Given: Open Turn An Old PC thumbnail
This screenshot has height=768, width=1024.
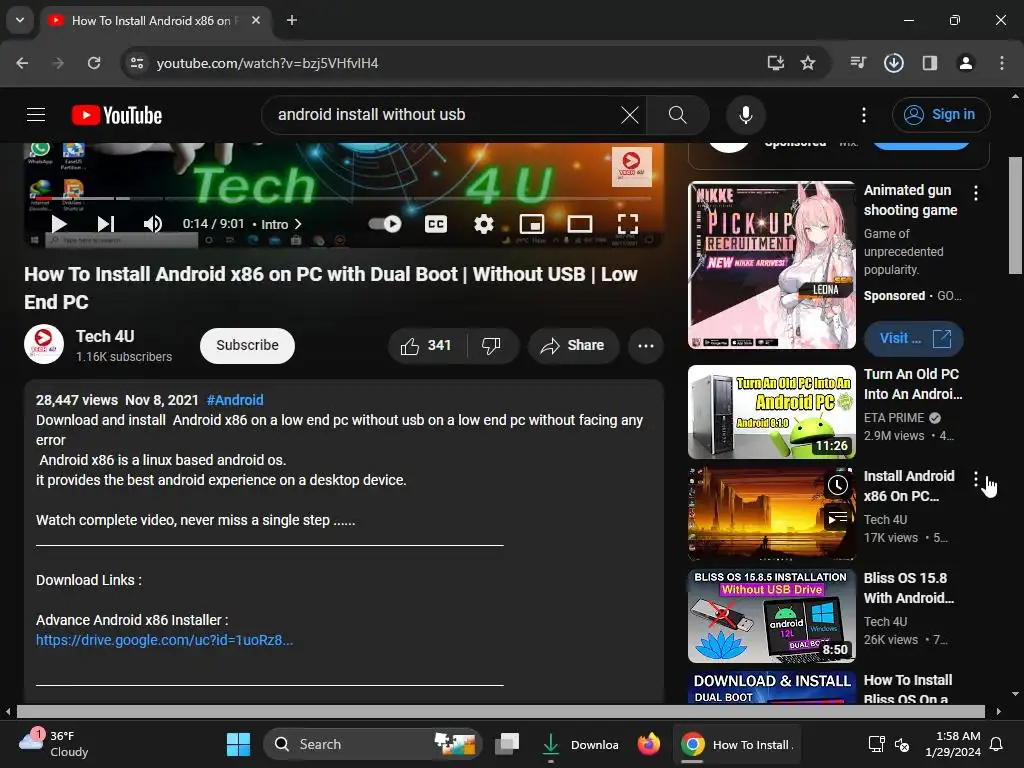Looking at the screenshot, I should [772, 412].
